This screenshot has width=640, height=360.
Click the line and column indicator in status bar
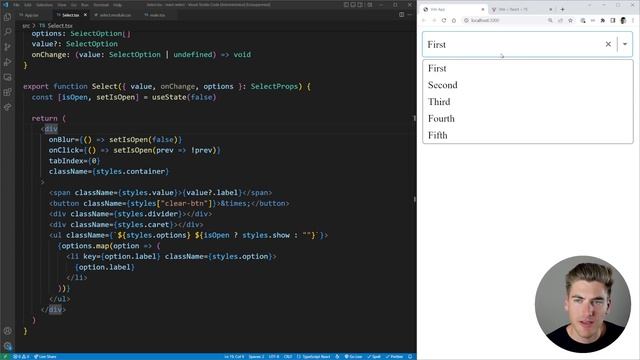point(234,356)
